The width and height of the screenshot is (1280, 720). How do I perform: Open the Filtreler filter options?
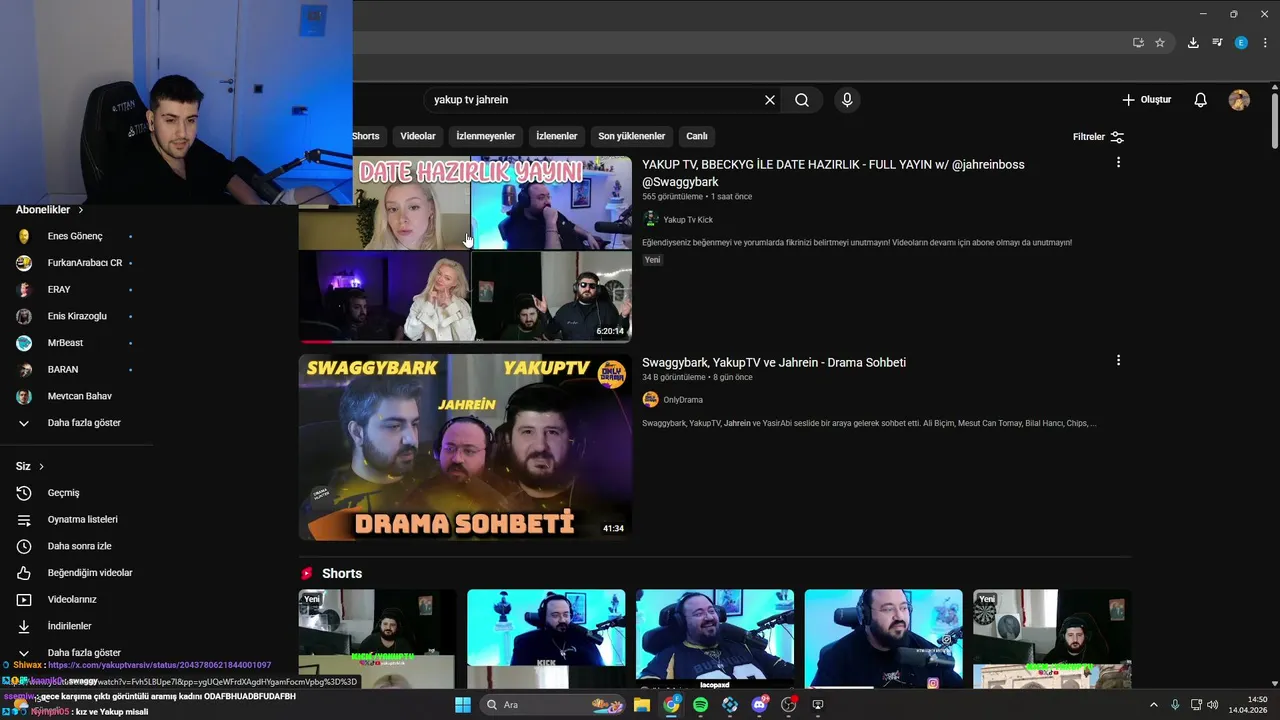pos(1098,137)
